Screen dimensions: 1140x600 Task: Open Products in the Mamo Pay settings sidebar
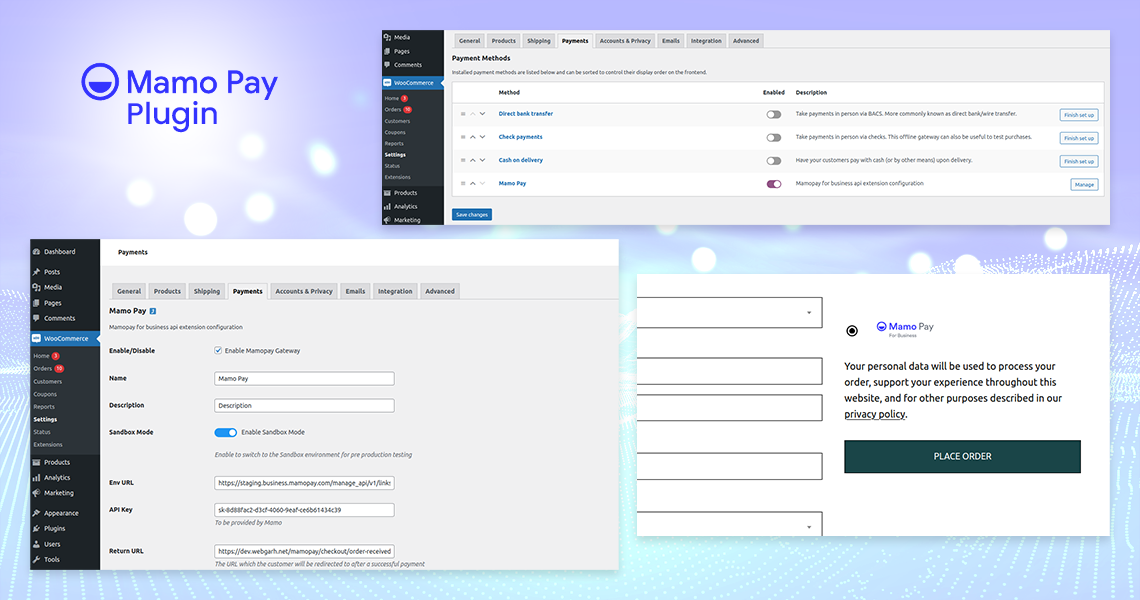57,463
